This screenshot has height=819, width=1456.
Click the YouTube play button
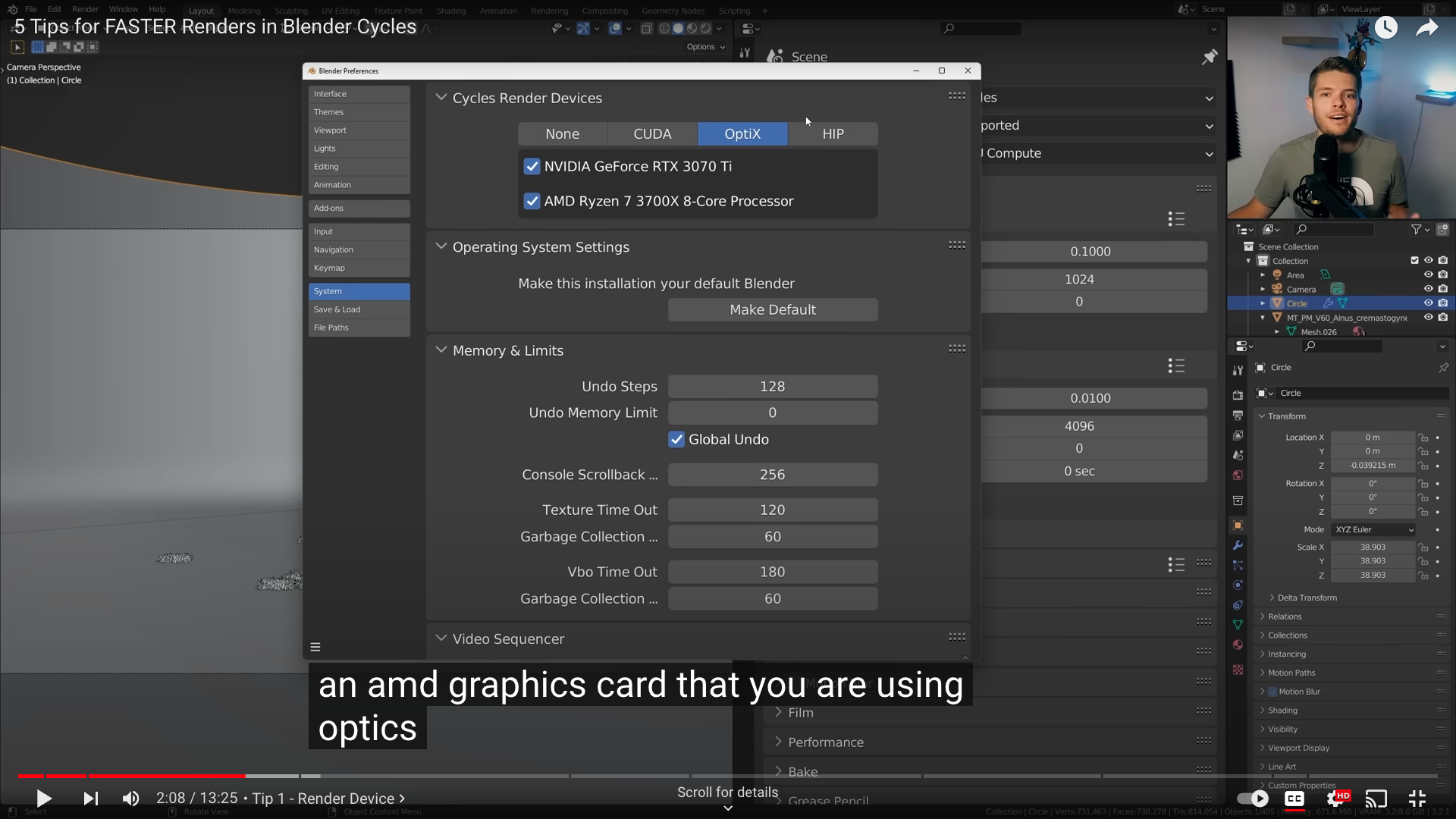(x=44, y=799)
